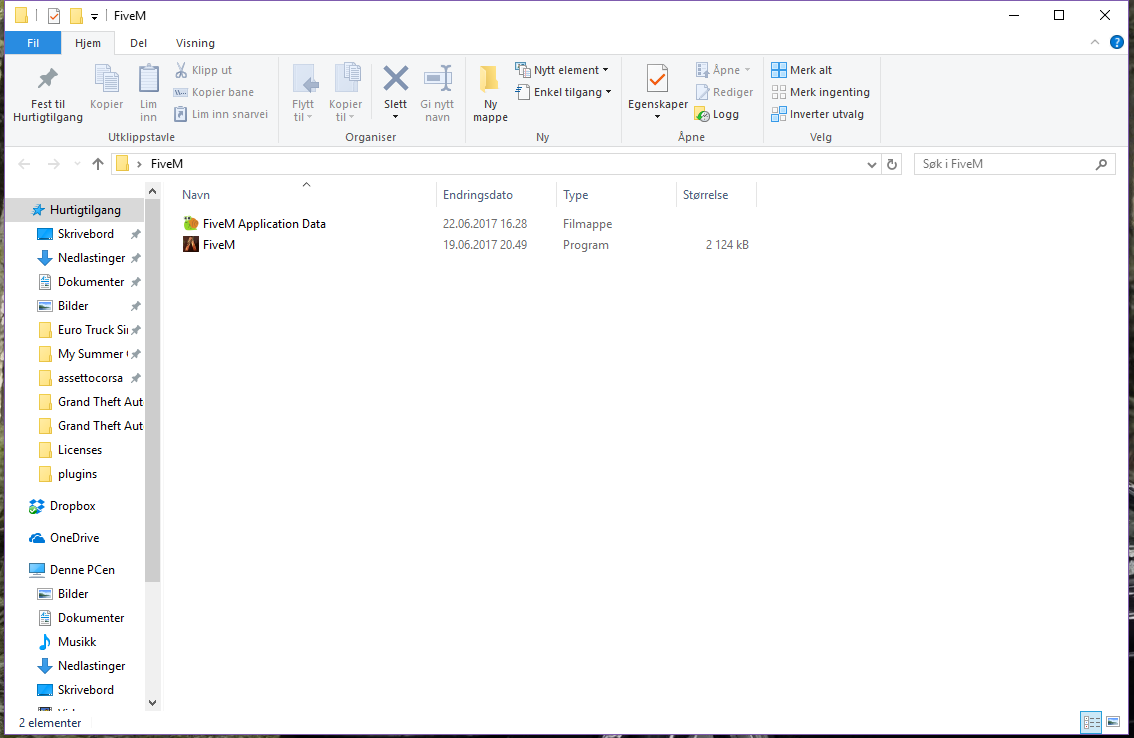Screen dimensions: 1134x738
Task: Open the Flytt til menu
Action: click(303, 94)
